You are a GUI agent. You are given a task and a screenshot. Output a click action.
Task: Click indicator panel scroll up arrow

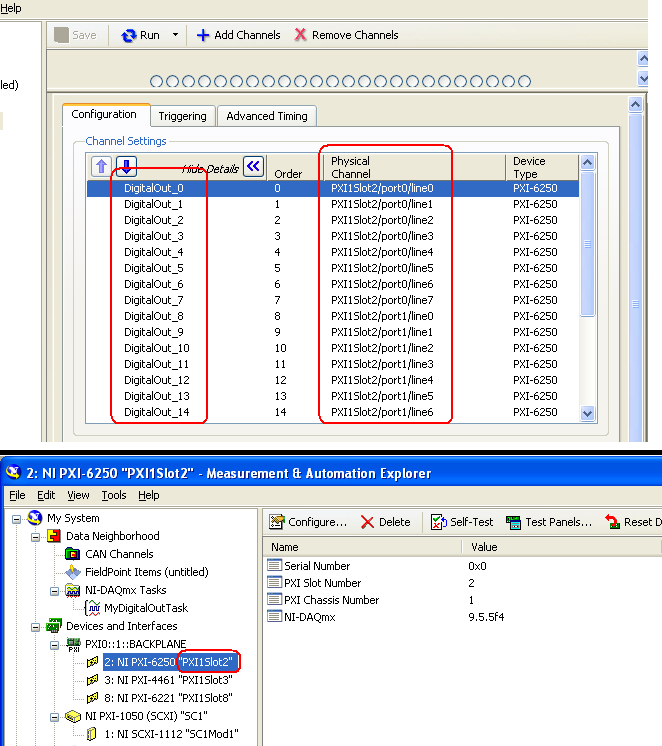pos(643,59)
